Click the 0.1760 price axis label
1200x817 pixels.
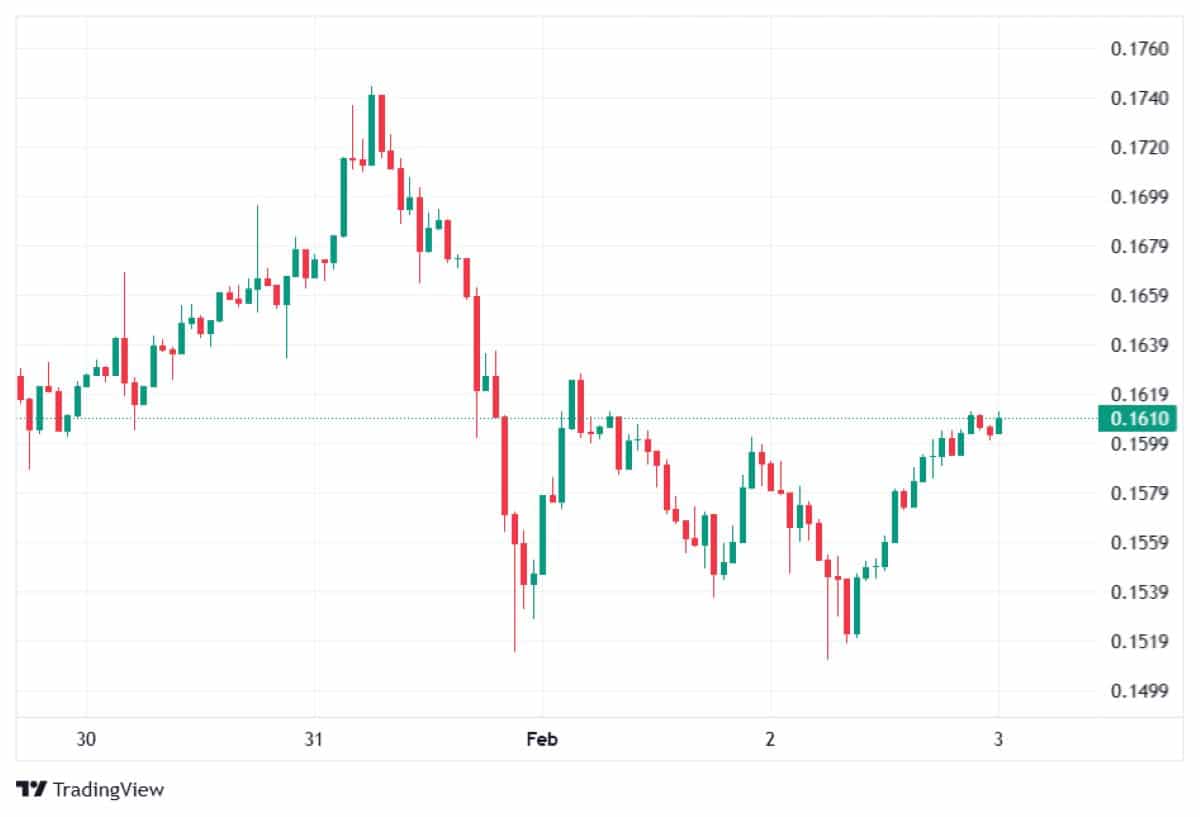(x=1140, y=49)
